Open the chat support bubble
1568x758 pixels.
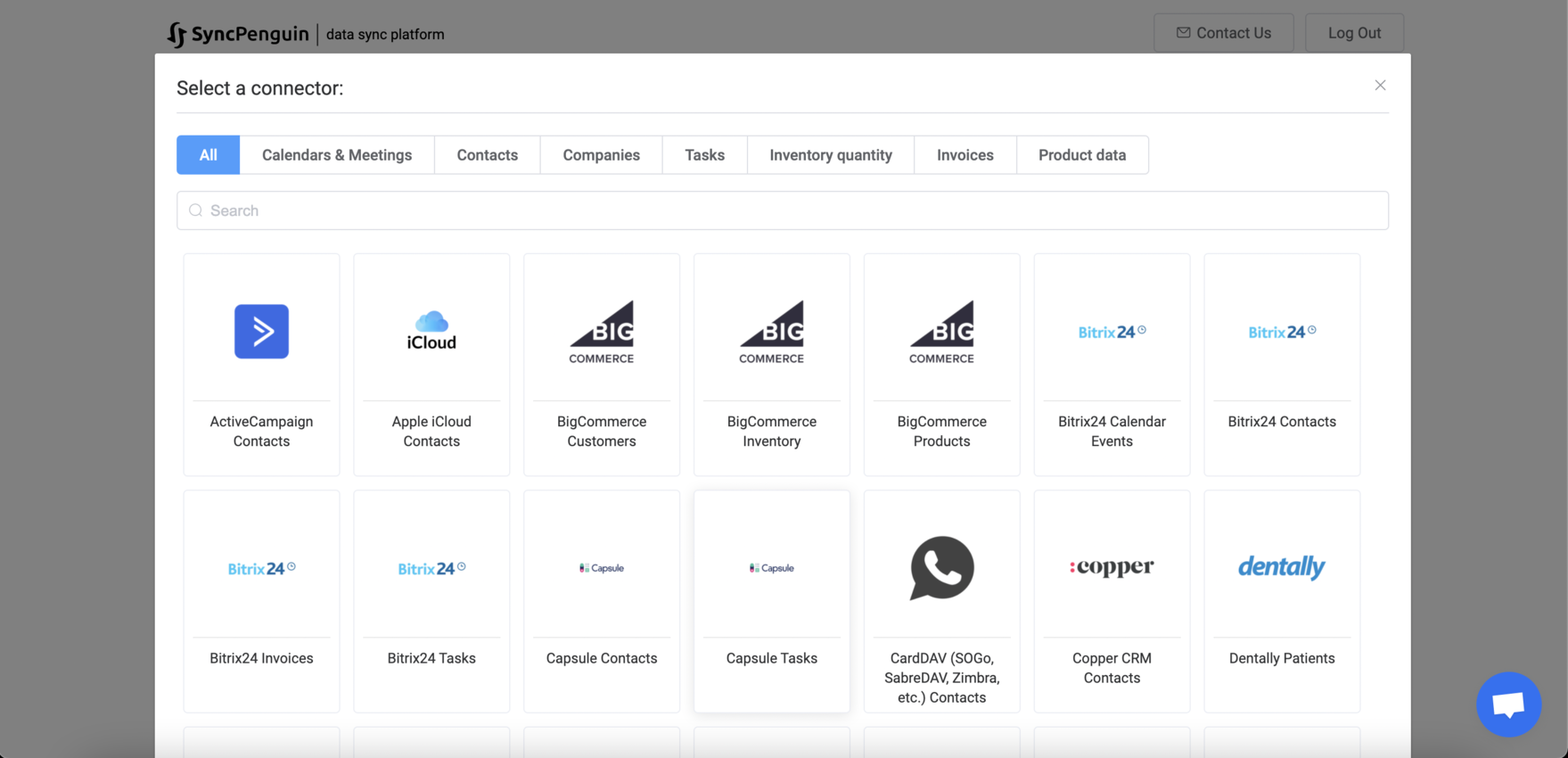[1508, 704]
